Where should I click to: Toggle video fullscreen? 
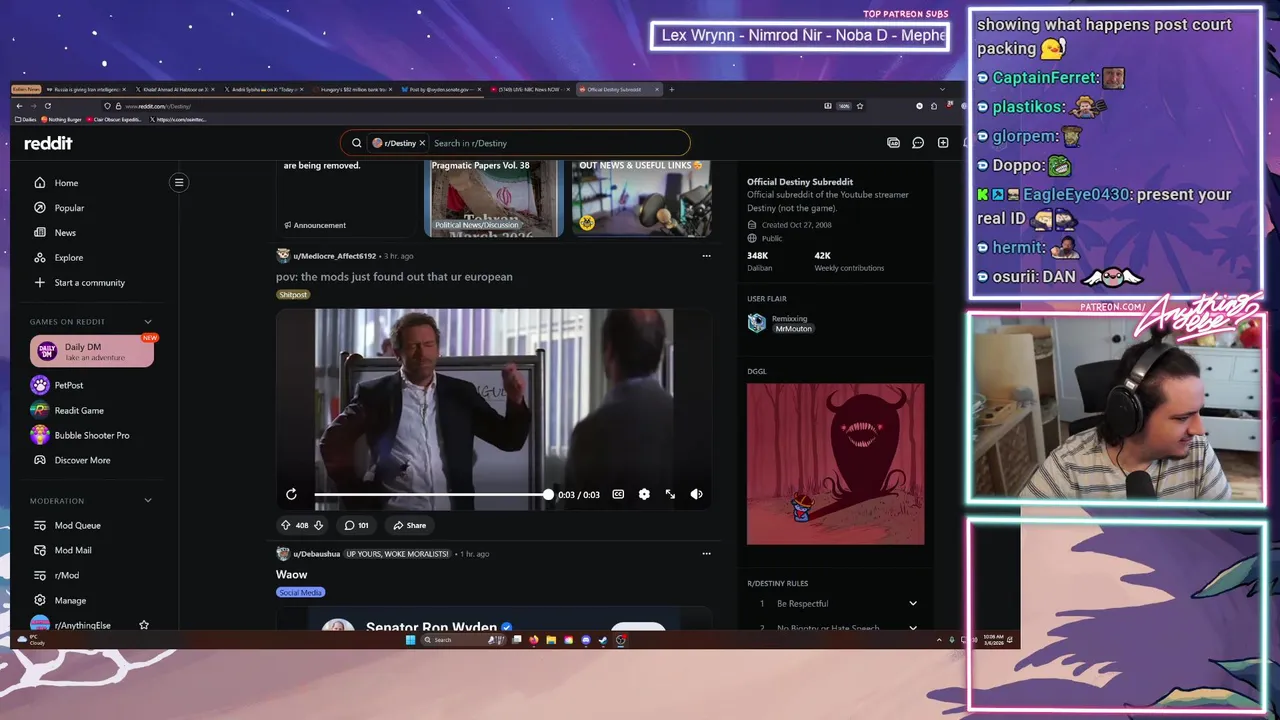coord(670,494)
